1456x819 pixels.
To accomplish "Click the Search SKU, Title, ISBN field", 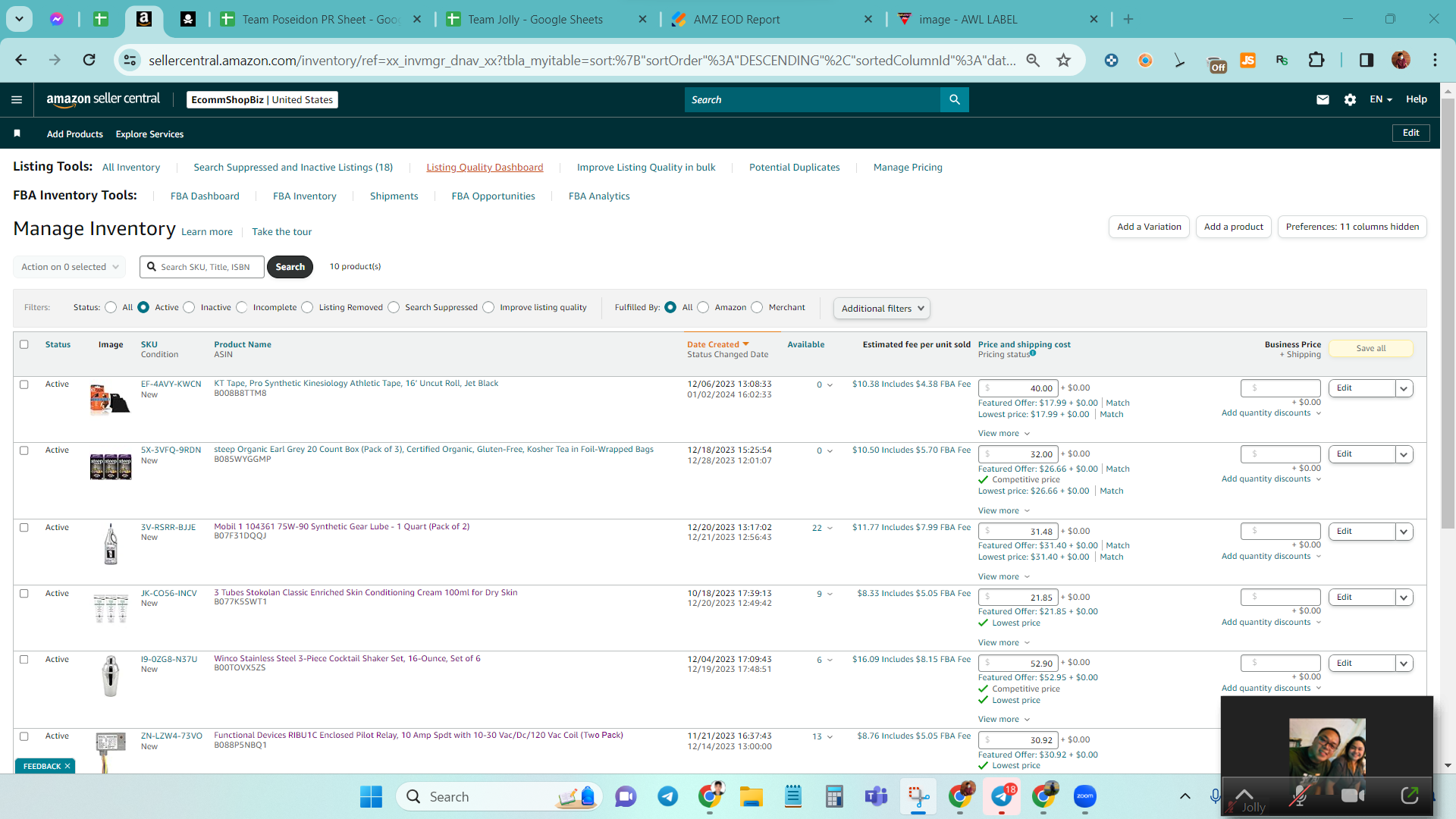I will pos(202,267).
